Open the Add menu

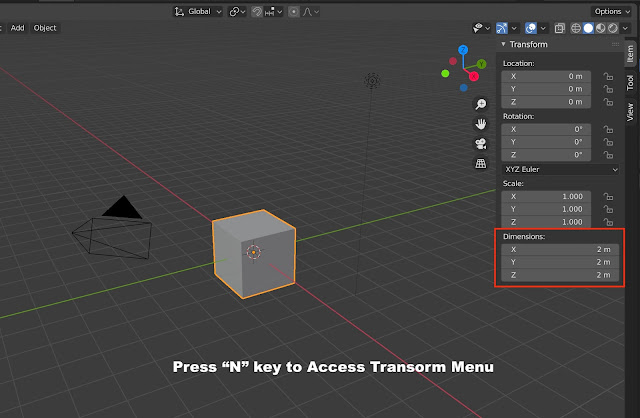(18, 28)
